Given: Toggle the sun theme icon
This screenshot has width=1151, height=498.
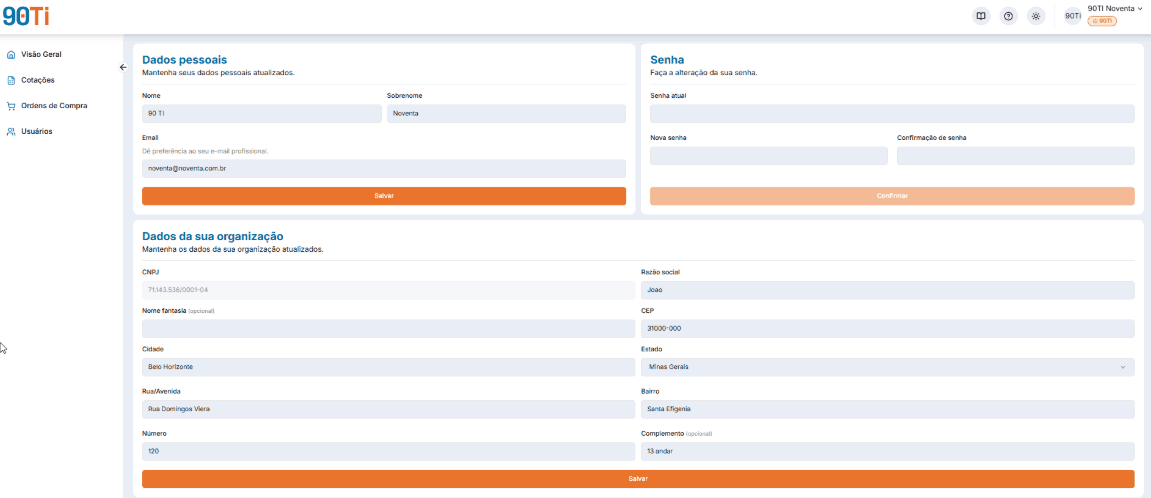Looking at the screenshot, I should [x=1036, y=16].
